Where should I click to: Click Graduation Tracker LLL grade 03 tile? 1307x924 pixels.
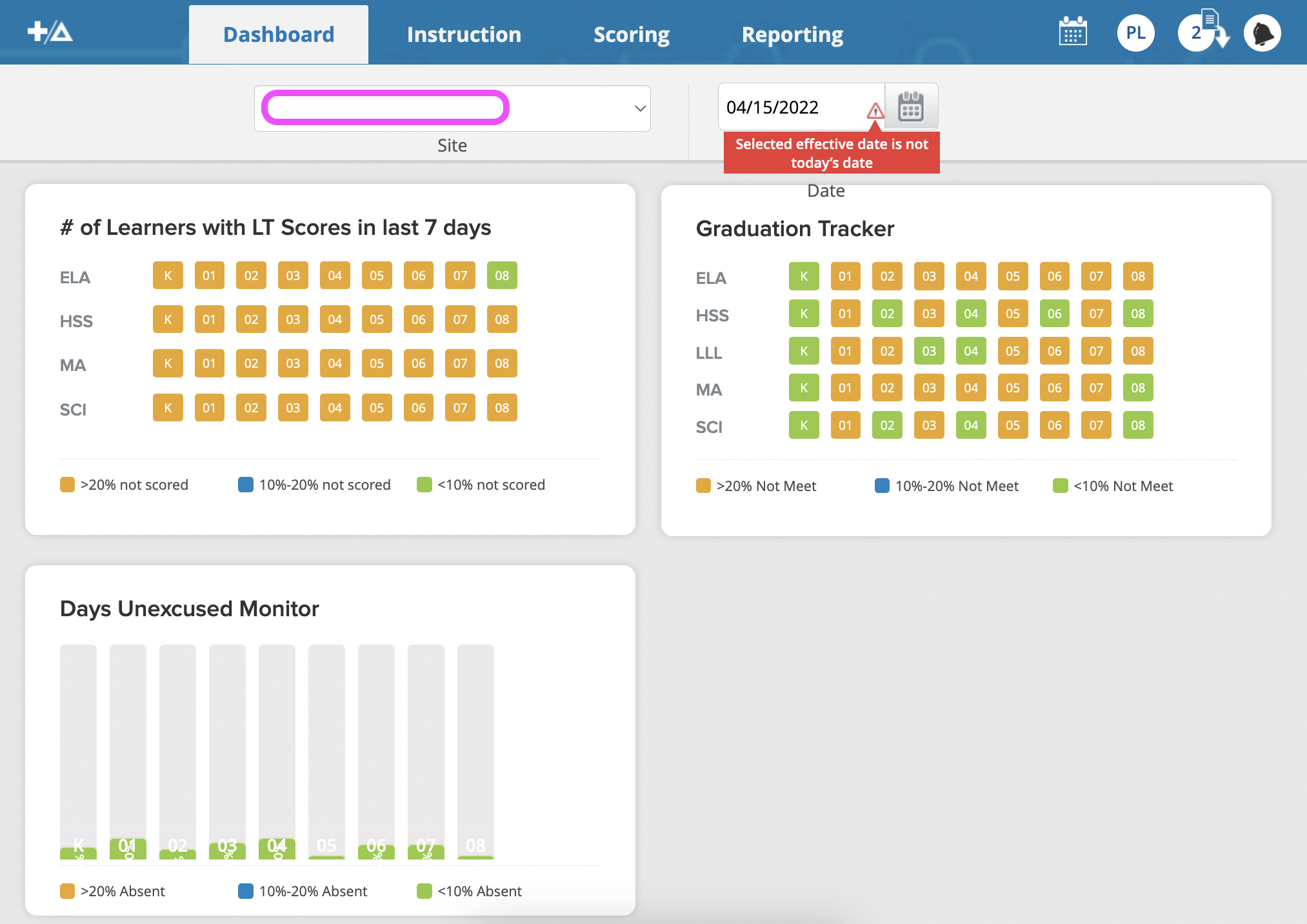click(929, 351)
